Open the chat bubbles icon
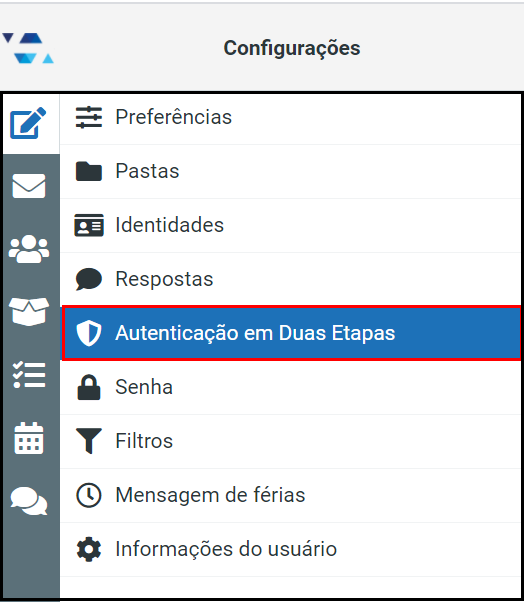The height and width of the screenshot is (602, 524). (x=29, y=501)
